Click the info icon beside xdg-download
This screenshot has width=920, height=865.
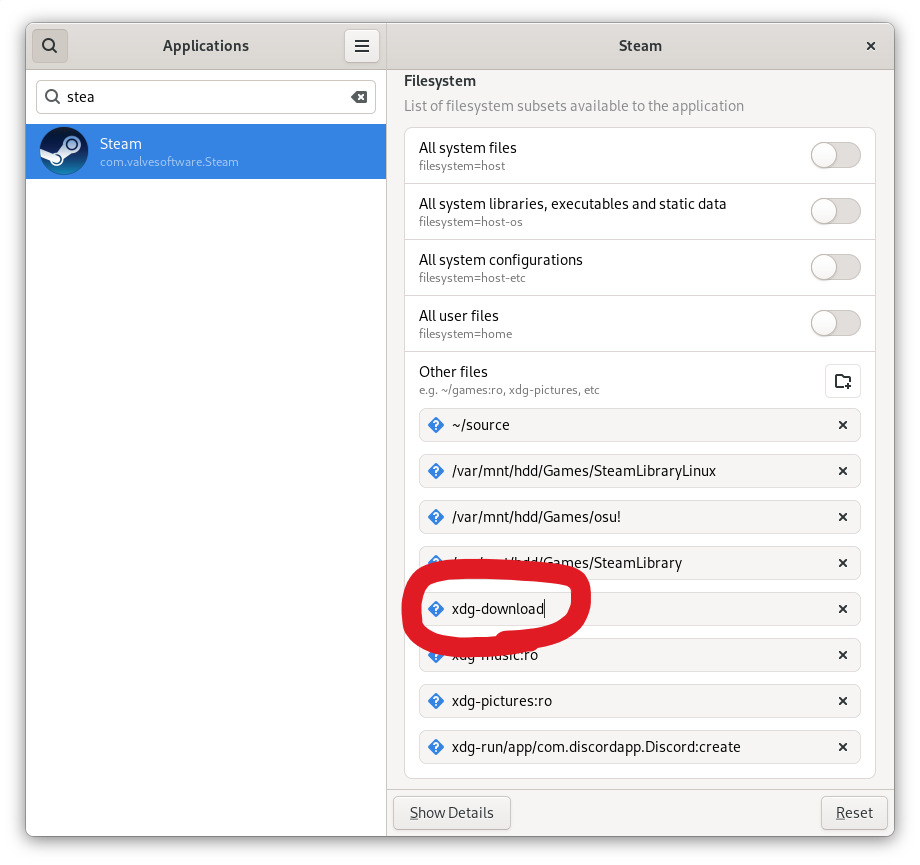pos(436,609)
